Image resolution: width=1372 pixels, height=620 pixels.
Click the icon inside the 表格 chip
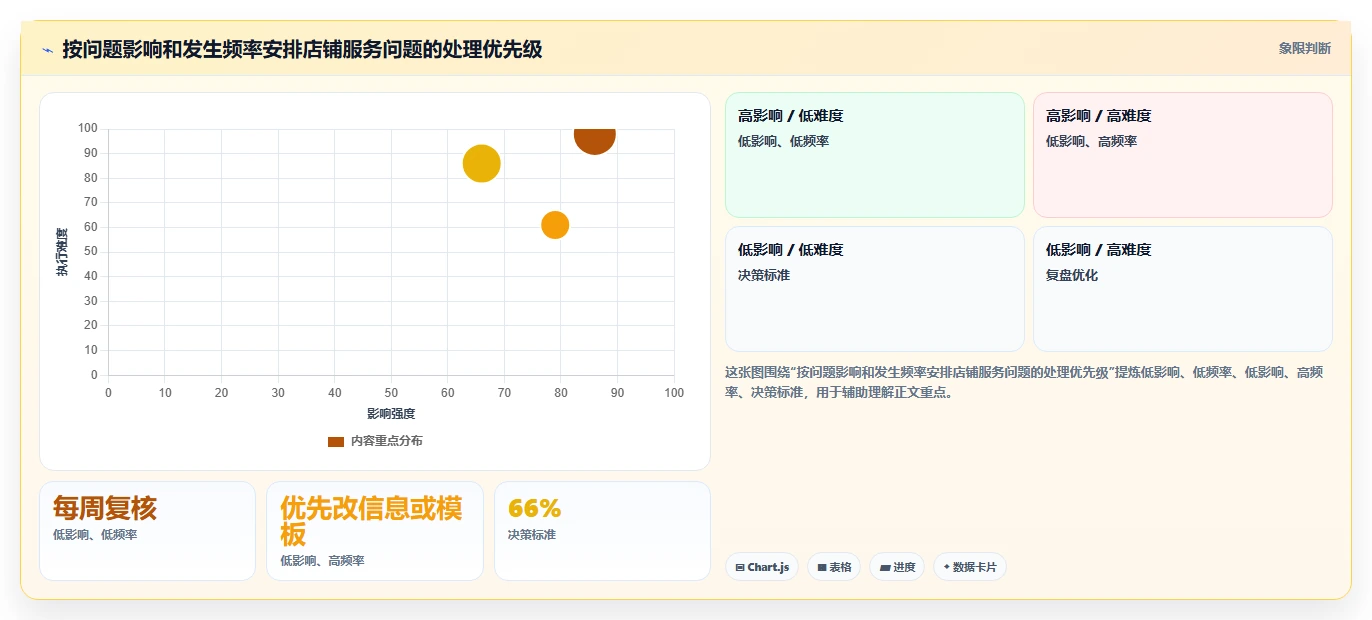pyautogui.click(x=821, y=568)
